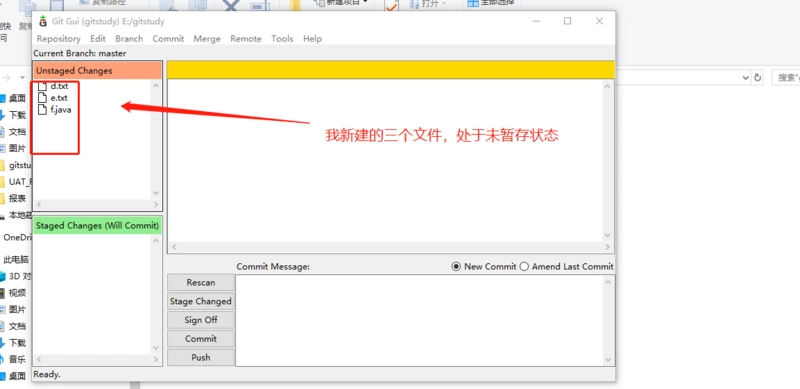Click the diff pane scroll-right arrow
This screenshot has width=800, height=389.
pyautogui.click(x=607, y=247)
